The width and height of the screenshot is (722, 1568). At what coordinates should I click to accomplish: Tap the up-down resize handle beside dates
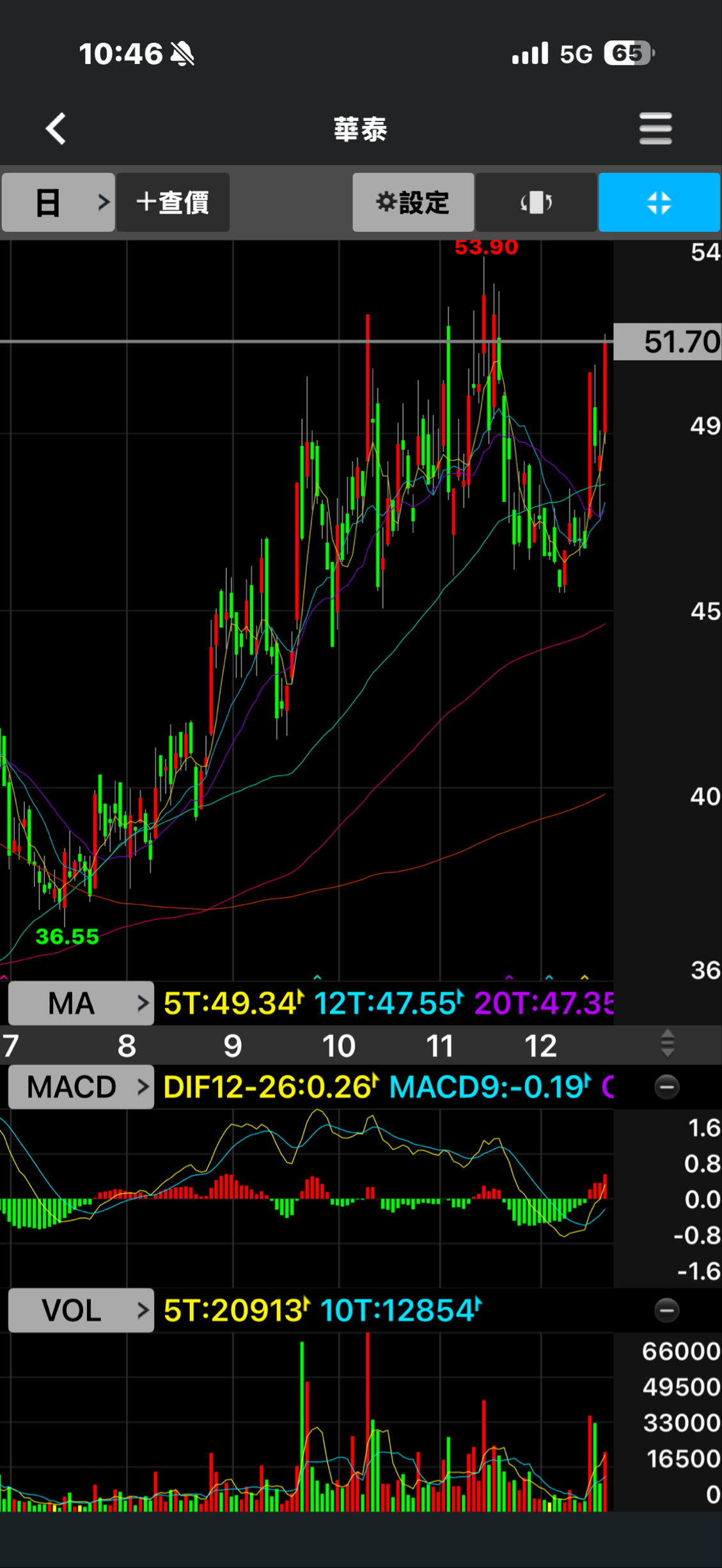667,1044
